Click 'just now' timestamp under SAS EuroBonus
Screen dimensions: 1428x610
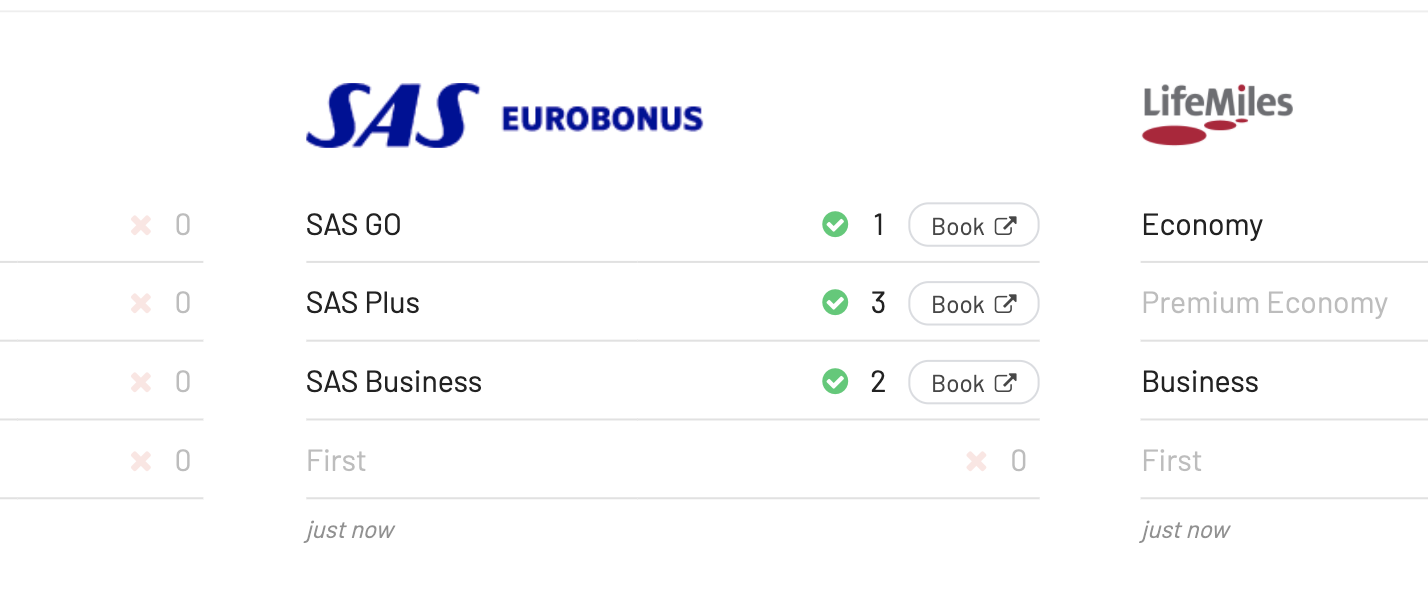(x=350, y=530)
